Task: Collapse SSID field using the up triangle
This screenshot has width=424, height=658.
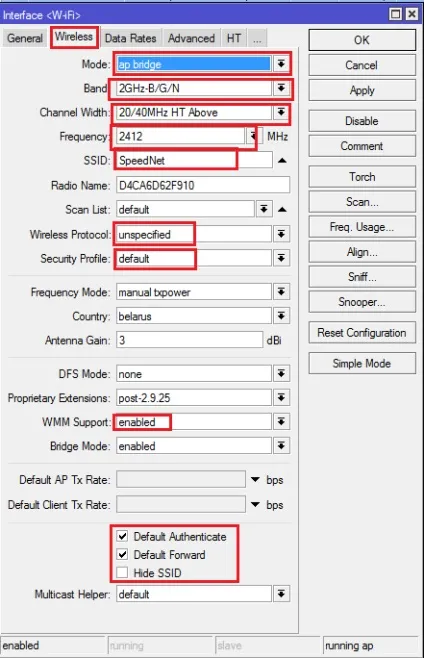Action: pos(282,160)
